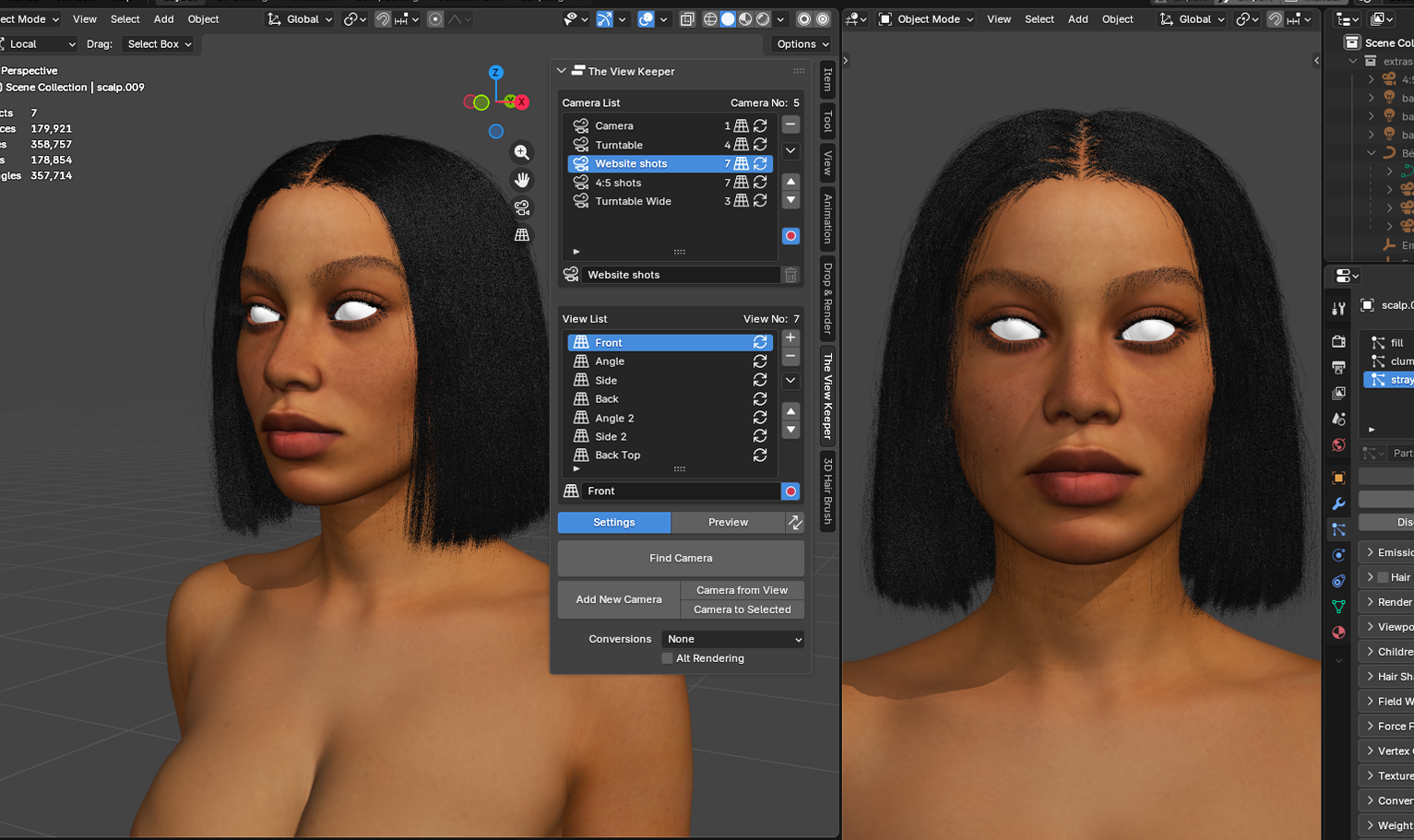Click the red record swatch beside Camera List
Screen dimensions: 1414x840
(x=790, y=236)
